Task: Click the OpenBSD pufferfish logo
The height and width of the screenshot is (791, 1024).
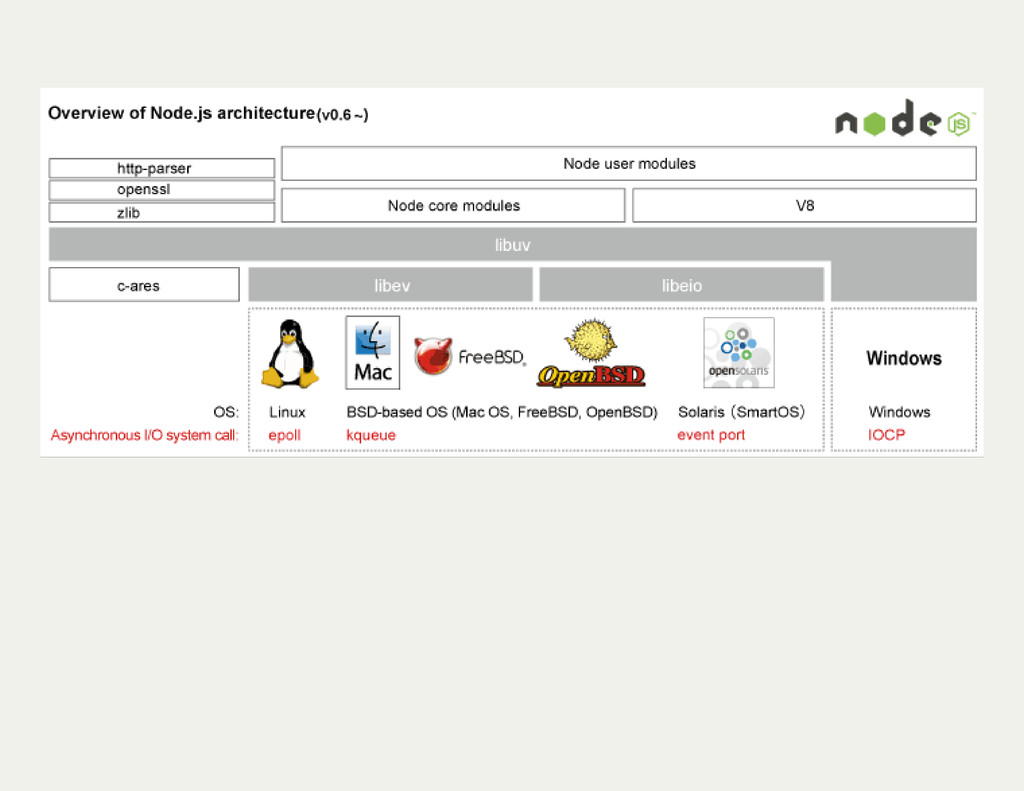Action: click(591, 353)
